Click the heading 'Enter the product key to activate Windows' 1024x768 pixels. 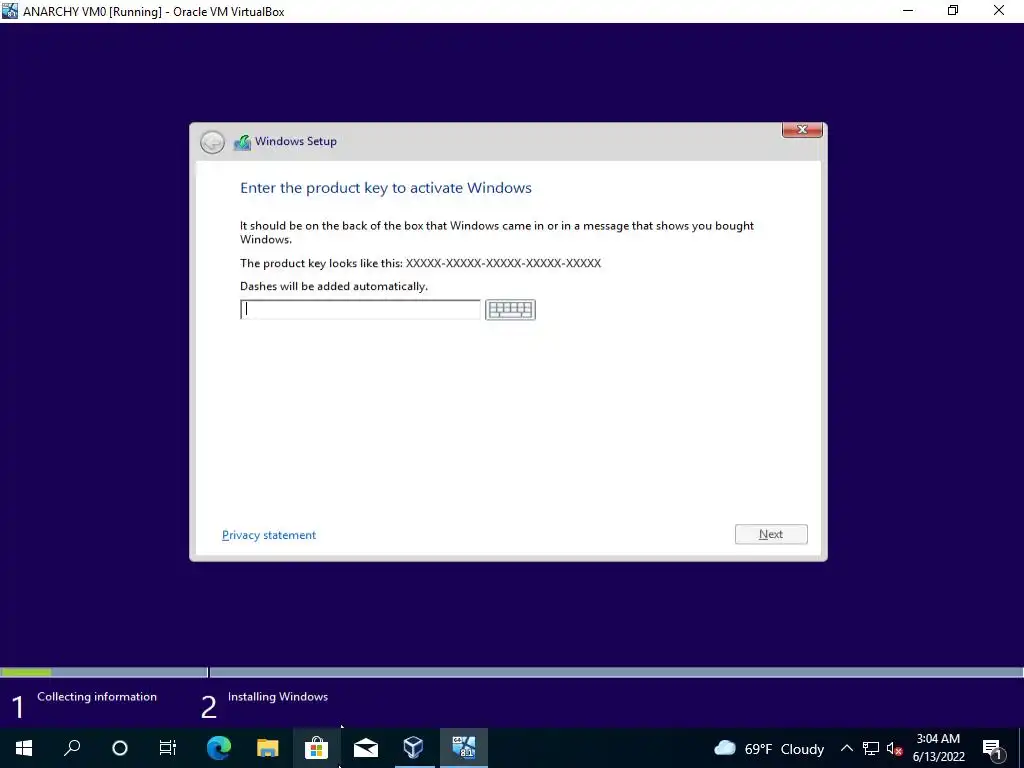tap(386, 188)
